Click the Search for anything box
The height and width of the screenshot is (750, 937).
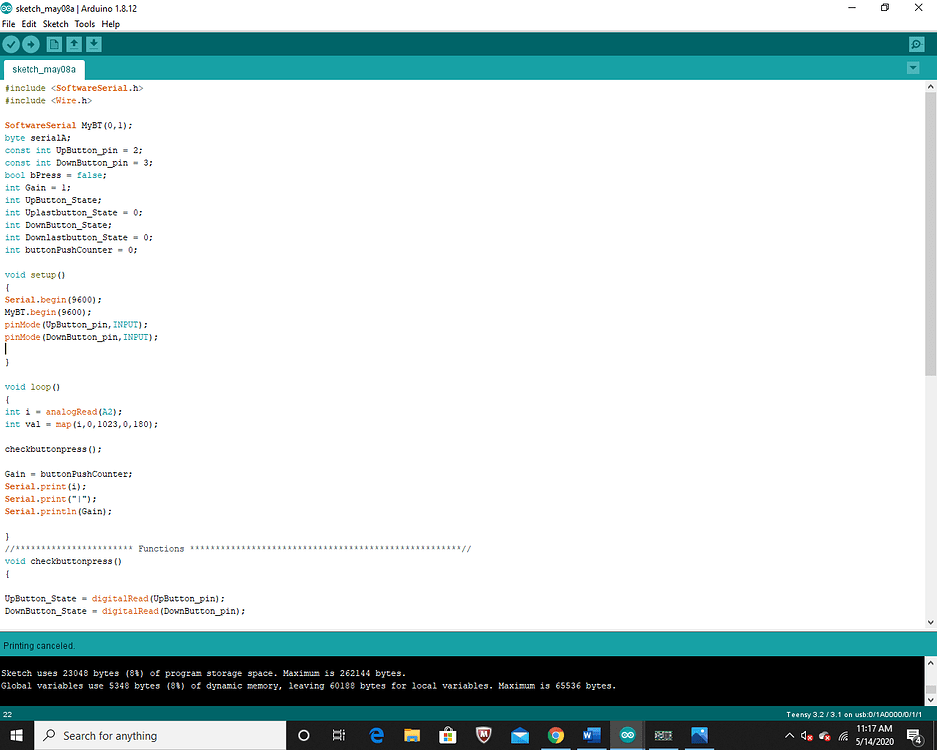(x=160, y=735)
